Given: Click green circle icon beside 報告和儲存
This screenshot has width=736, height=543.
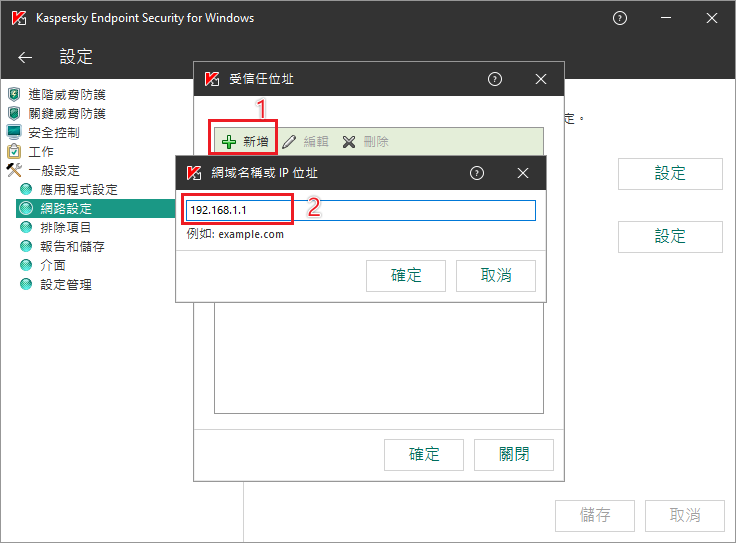Looking at the screenshot, I should point(26,246).
